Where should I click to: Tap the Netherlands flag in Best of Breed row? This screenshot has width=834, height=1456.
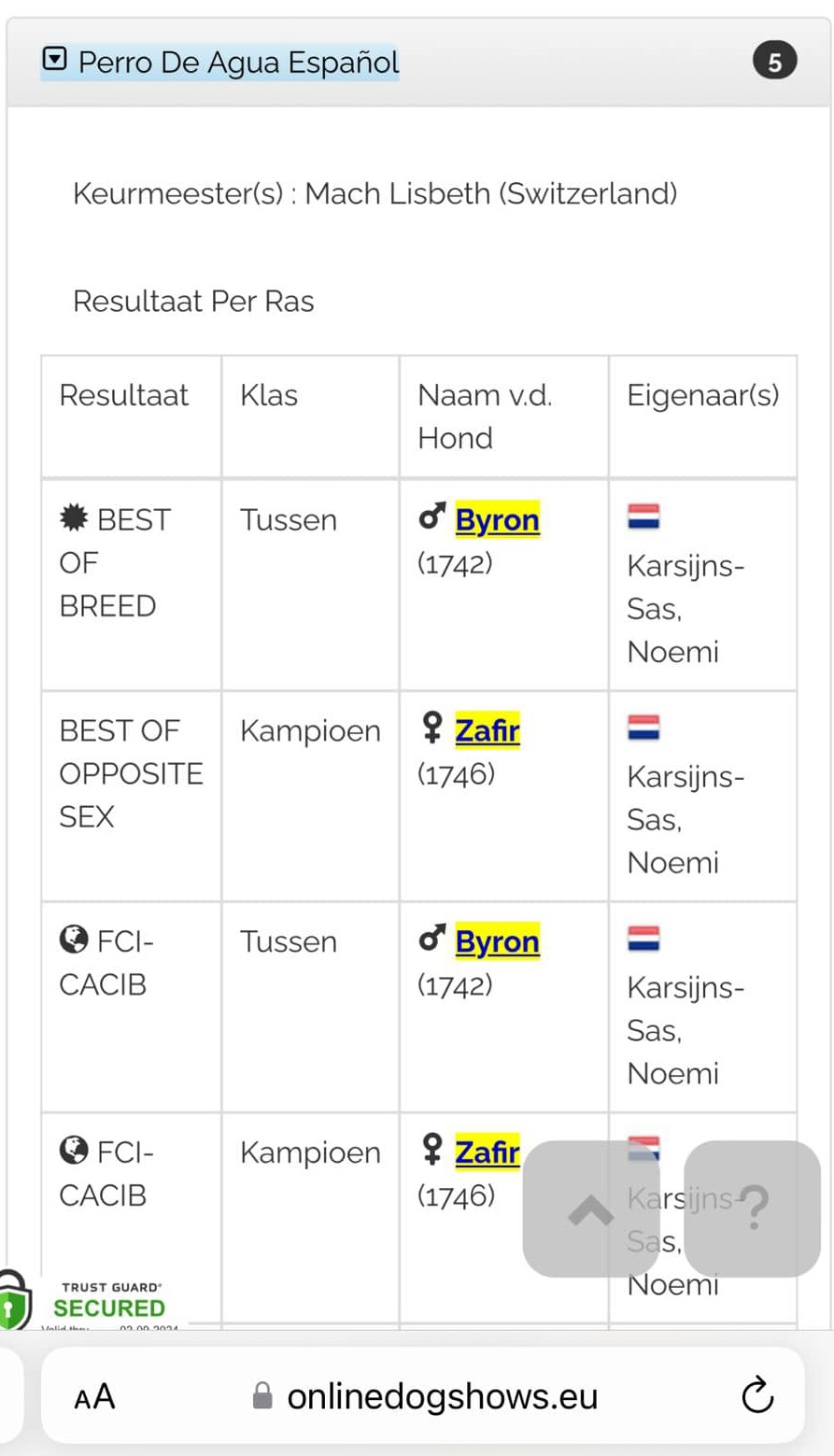(x=643, y=516)
